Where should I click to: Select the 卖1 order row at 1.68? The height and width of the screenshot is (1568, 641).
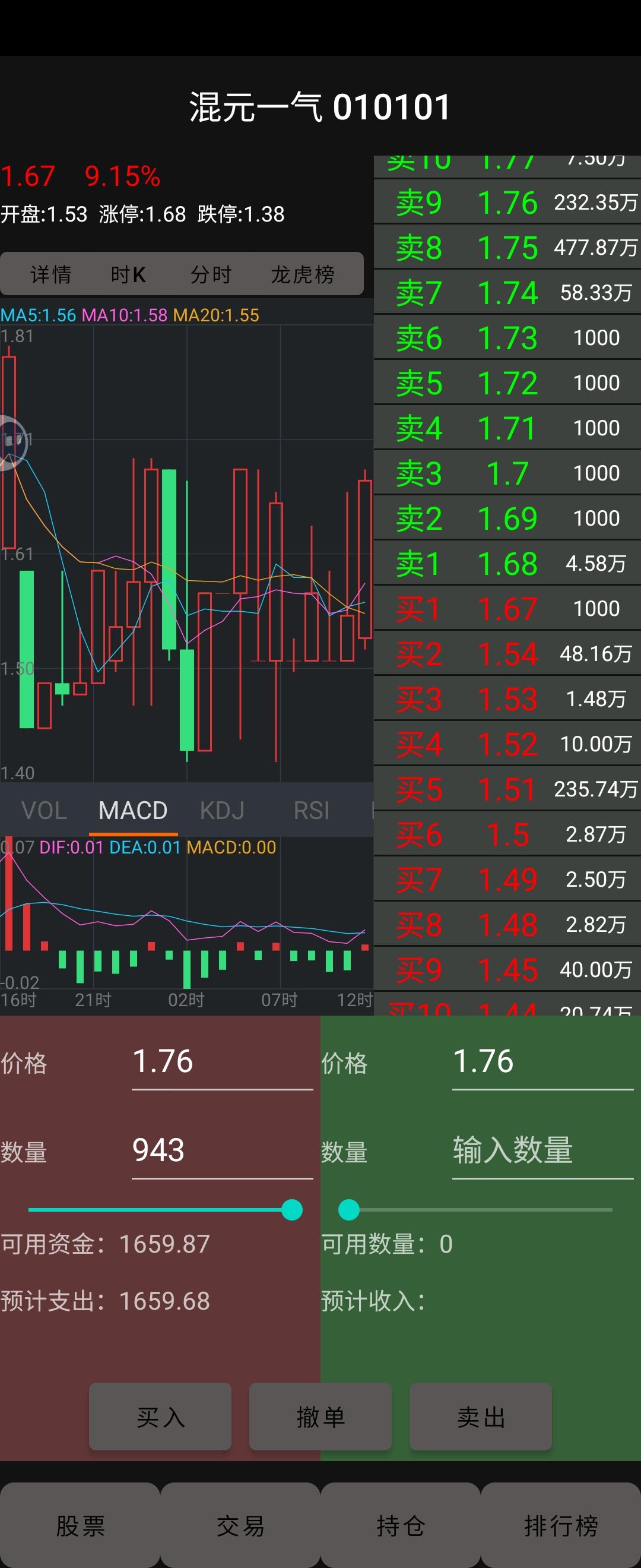tap(507, 563)
